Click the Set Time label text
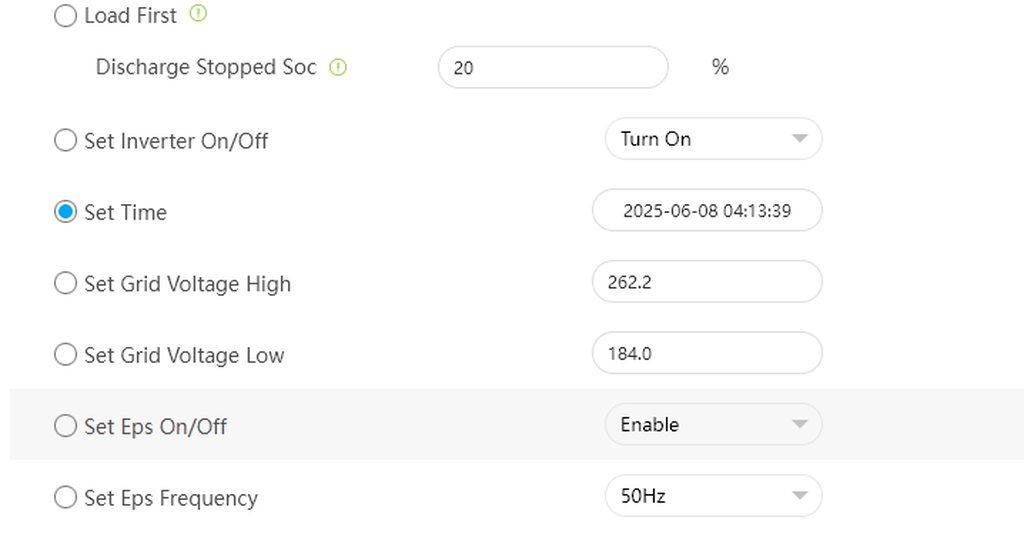The height and width of the screenshot is (537, 1024). (x=125, y=212)
